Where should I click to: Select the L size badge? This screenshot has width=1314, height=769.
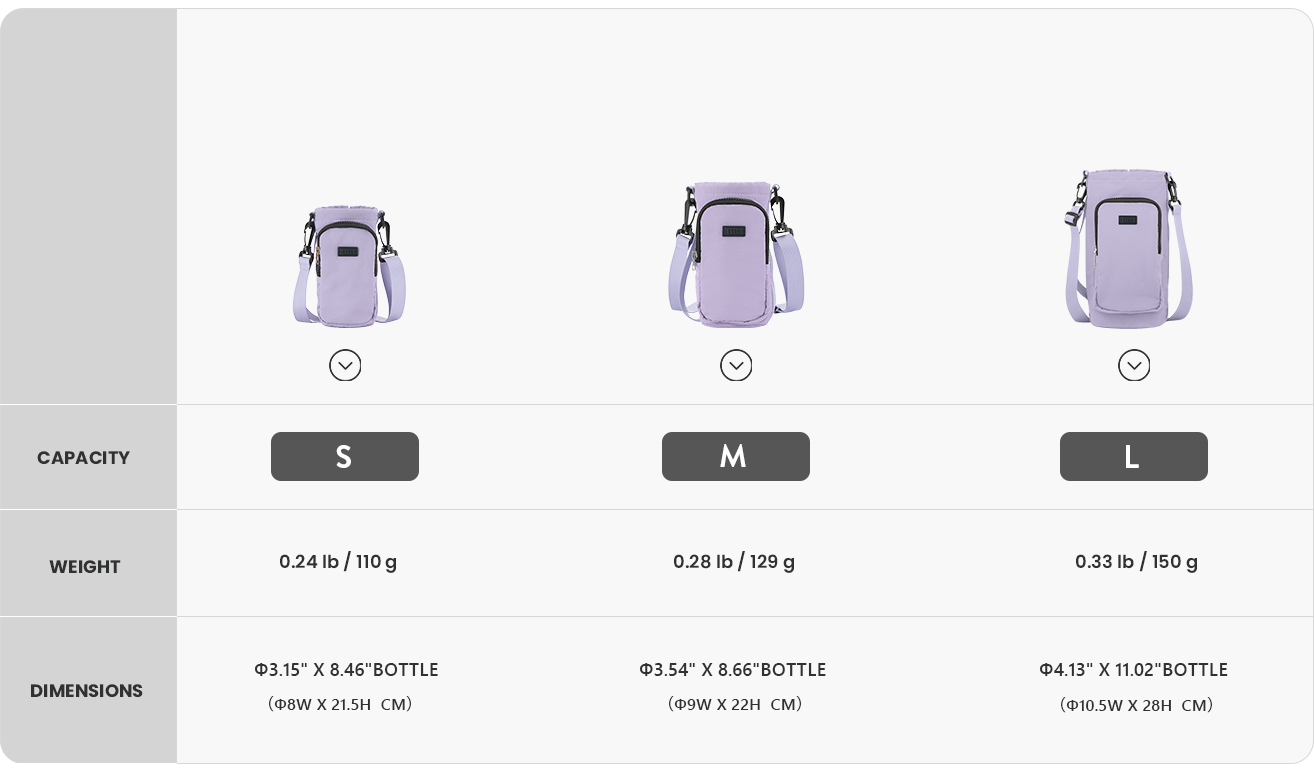1134,456
